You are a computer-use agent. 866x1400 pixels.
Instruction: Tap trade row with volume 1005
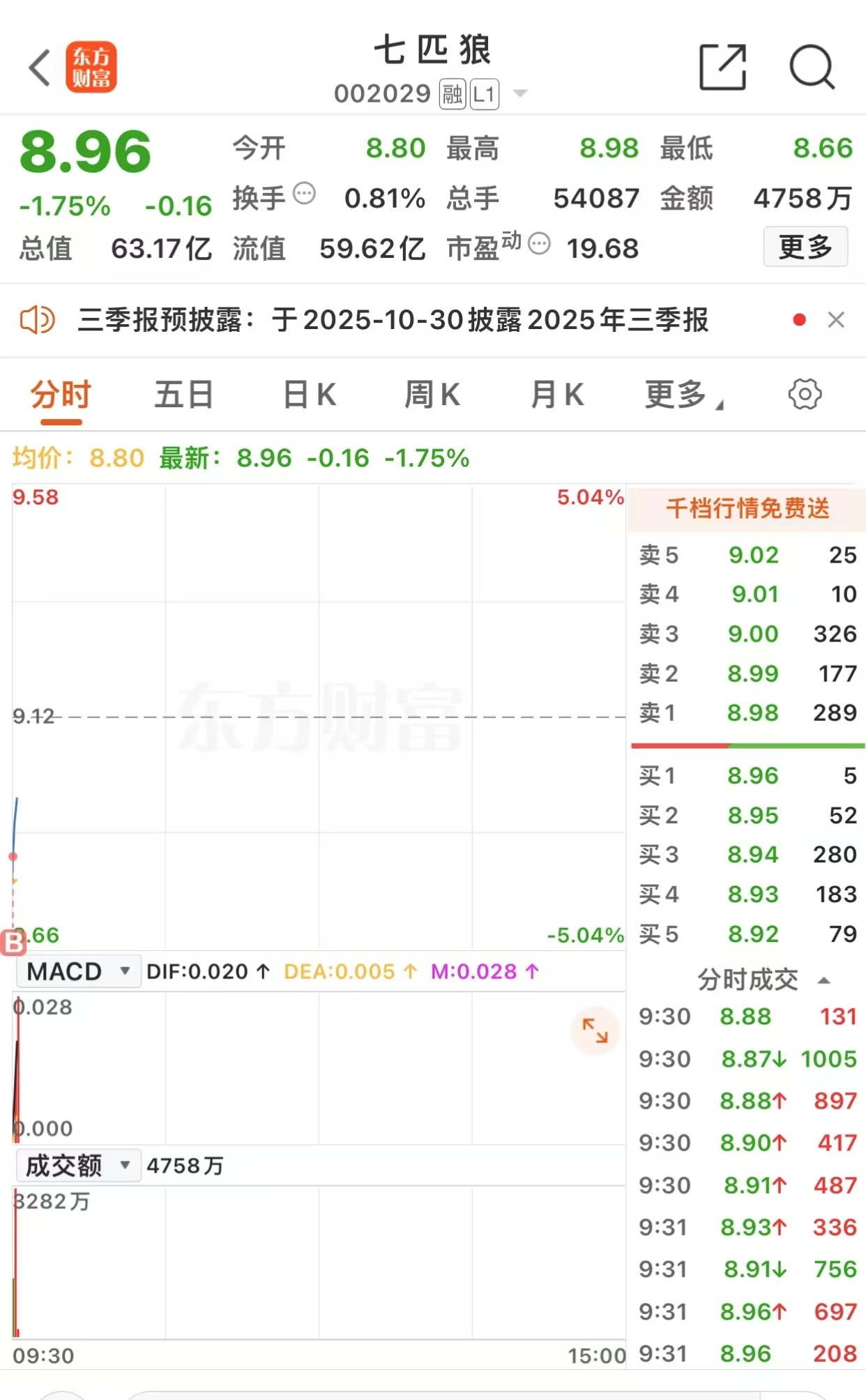(x=747, y=1059)
